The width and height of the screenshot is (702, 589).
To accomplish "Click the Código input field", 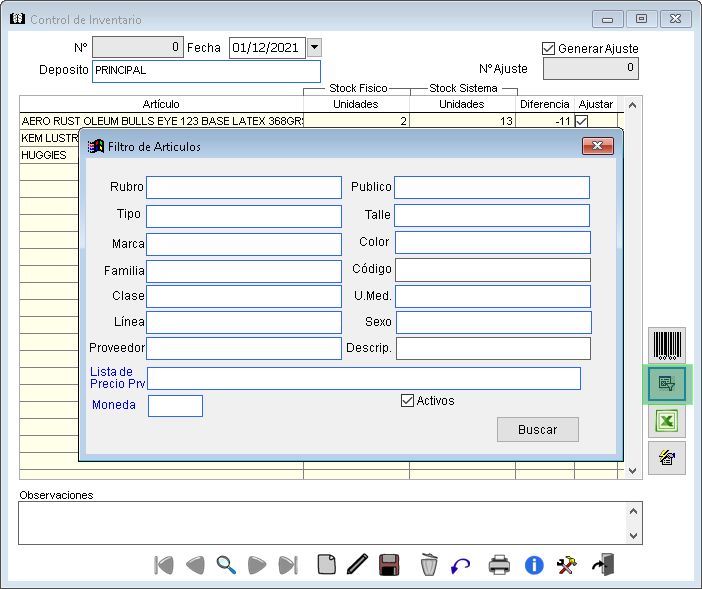I will point(493,270).
